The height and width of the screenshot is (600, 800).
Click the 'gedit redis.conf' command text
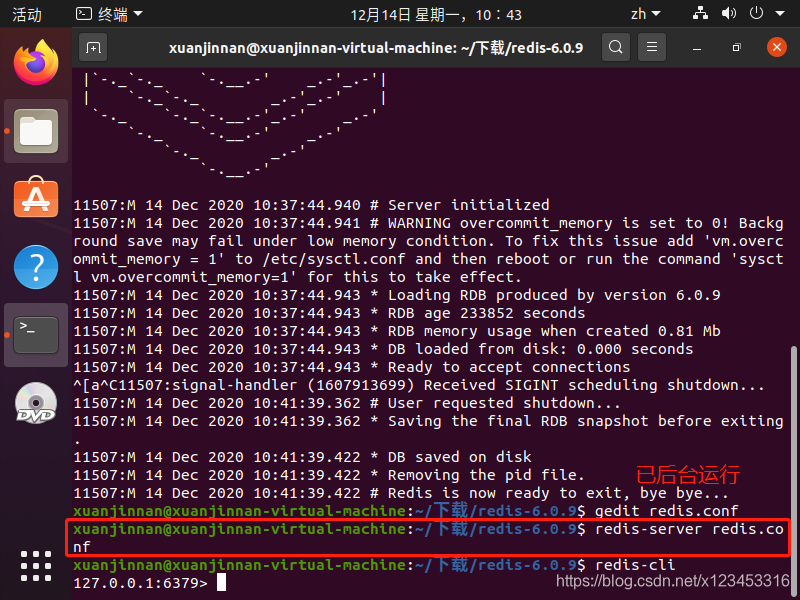coord(666,511)
